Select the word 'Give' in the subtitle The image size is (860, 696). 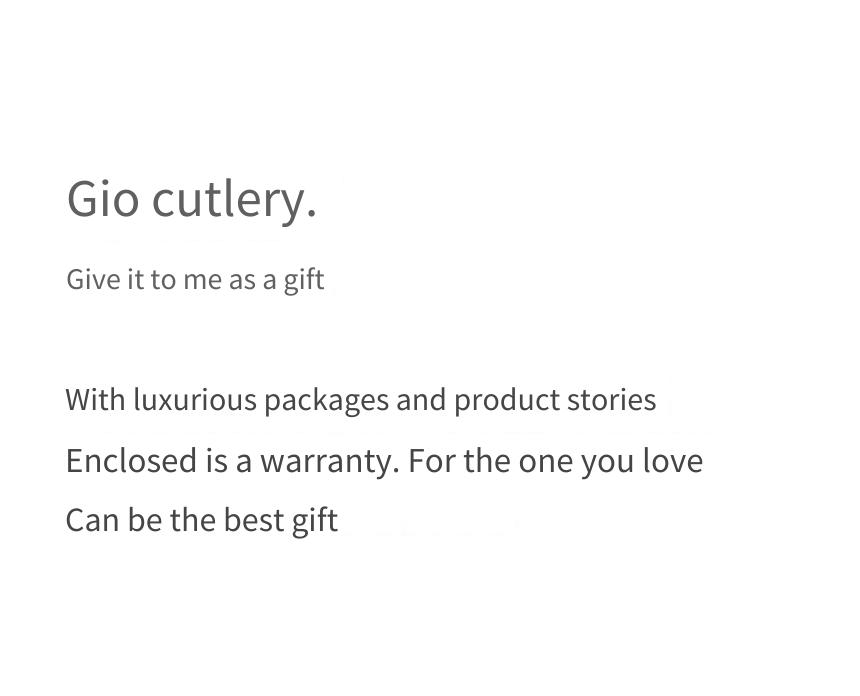tap(93, 279)
